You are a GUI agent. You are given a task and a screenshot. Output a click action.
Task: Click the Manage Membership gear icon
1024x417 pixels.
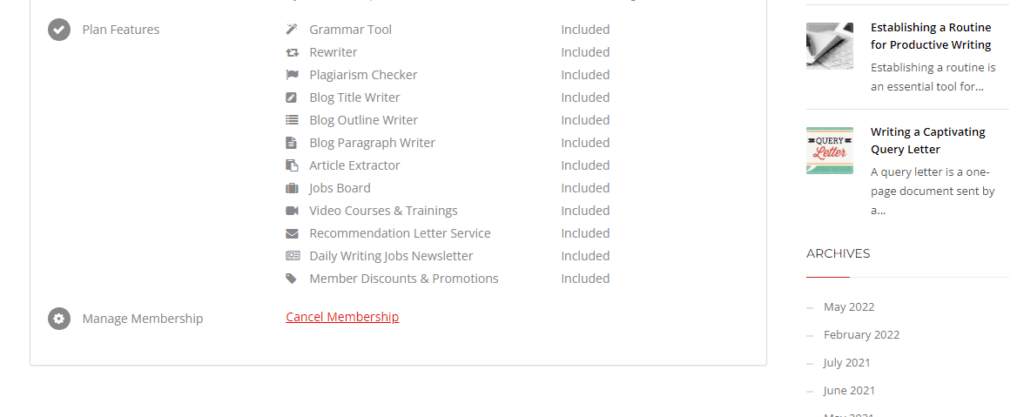point(59,318)
